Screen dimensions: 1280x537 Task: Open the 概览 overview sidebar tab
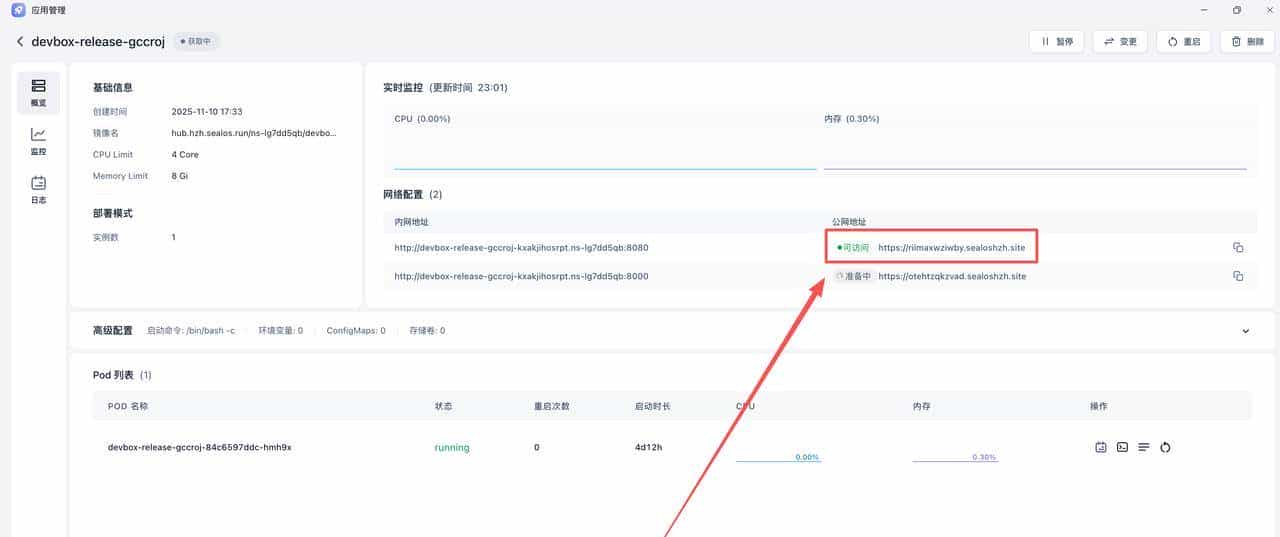pyautogui.click(x=38, y=93)
